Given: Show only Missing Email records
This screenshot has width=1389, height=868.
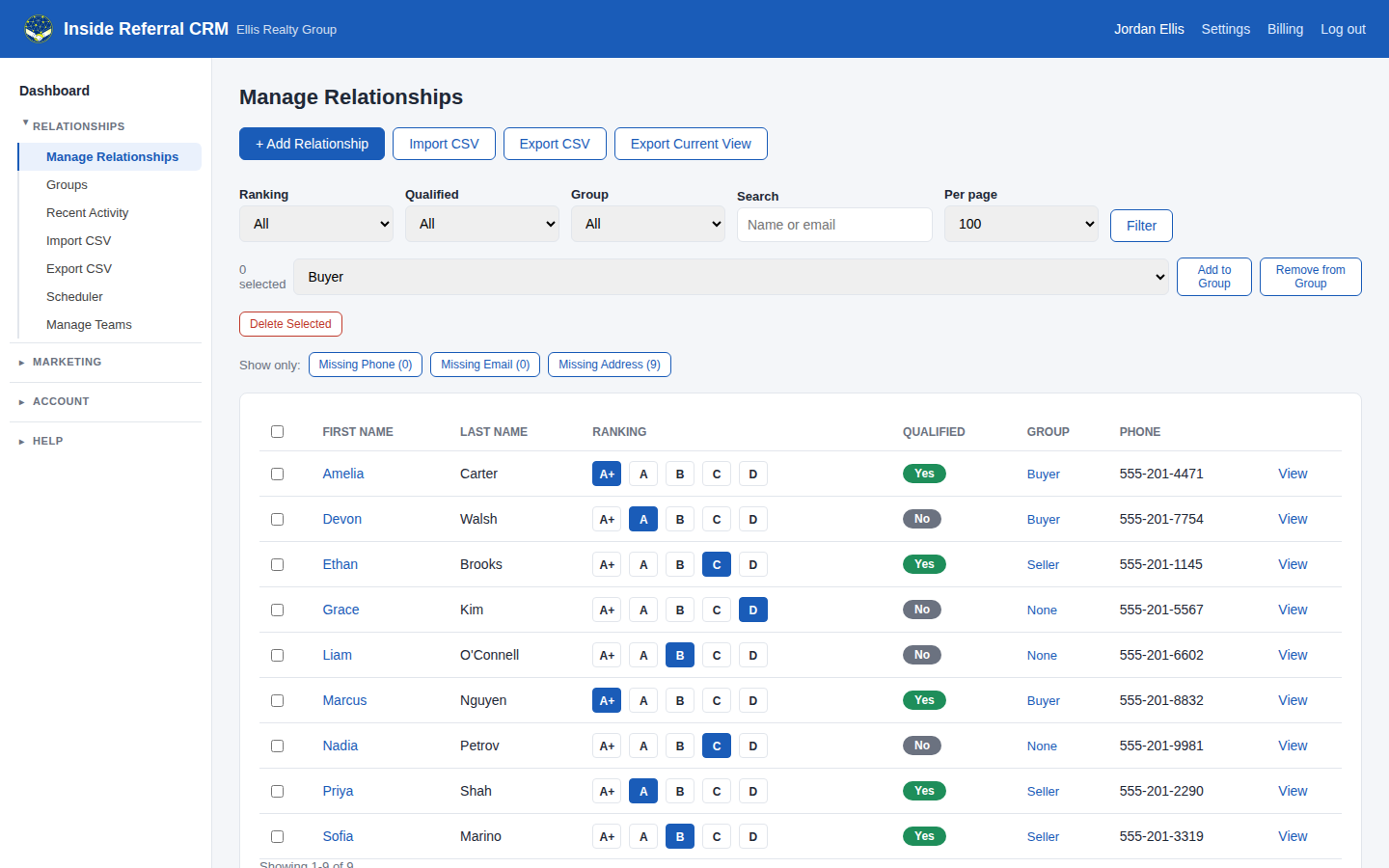Looking at the screenshot, I should 485,365.
